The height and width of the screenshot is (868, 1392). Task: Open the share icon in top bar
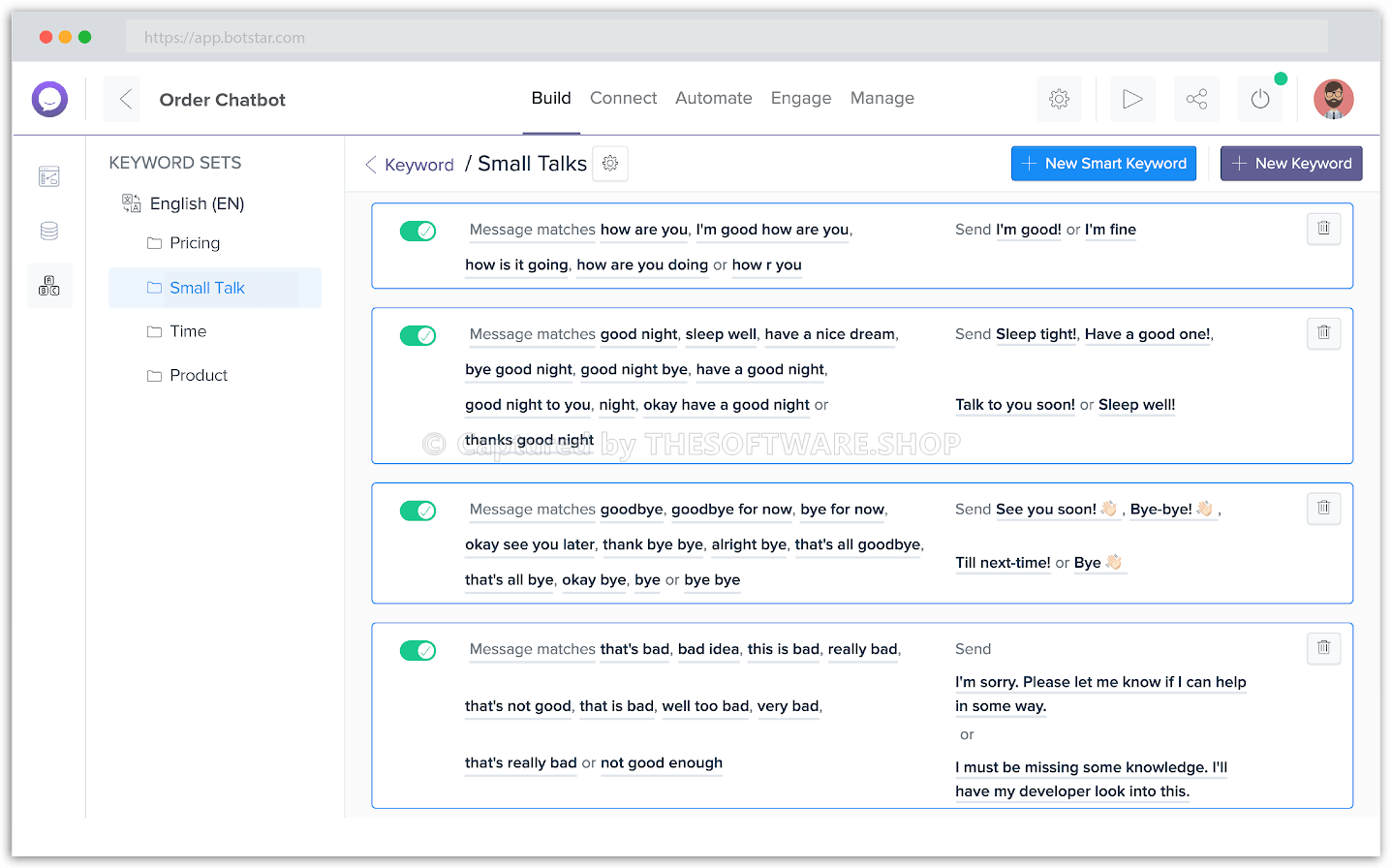(1196, 99)
